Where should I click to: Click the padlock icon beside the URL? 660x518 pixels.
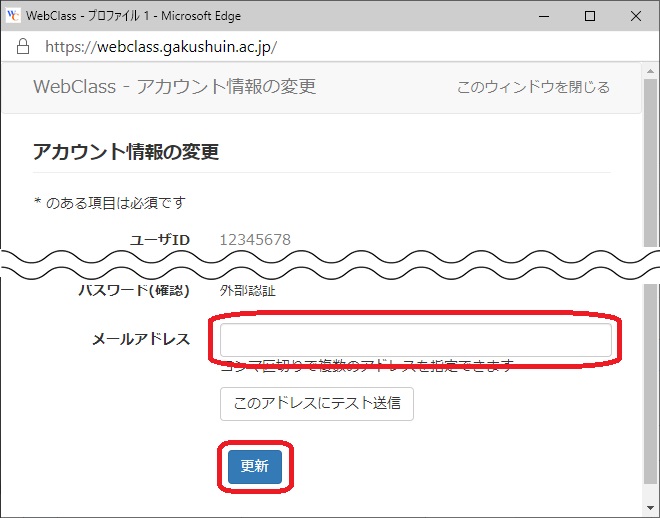[x=23, y=47]
